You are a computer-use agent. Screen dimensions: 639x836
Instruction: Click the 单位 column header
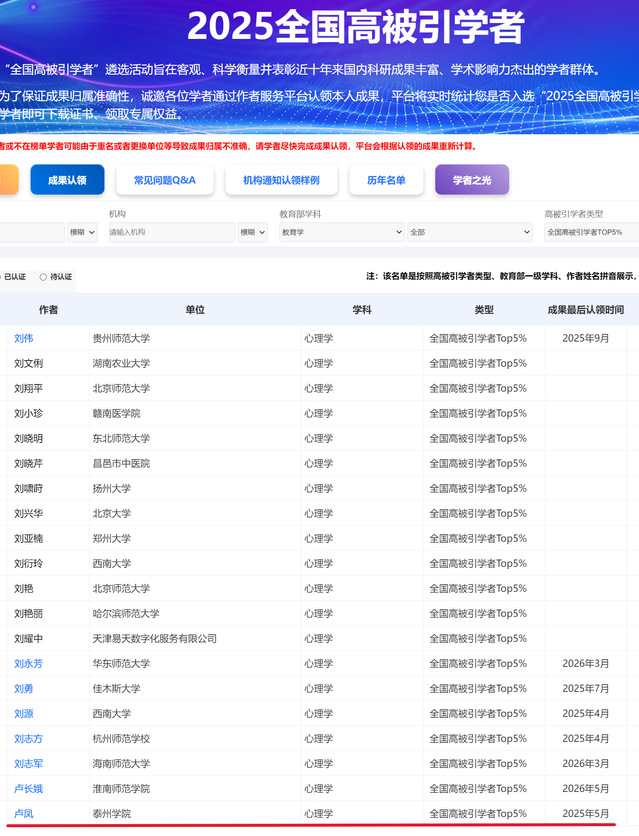point(195,309)
